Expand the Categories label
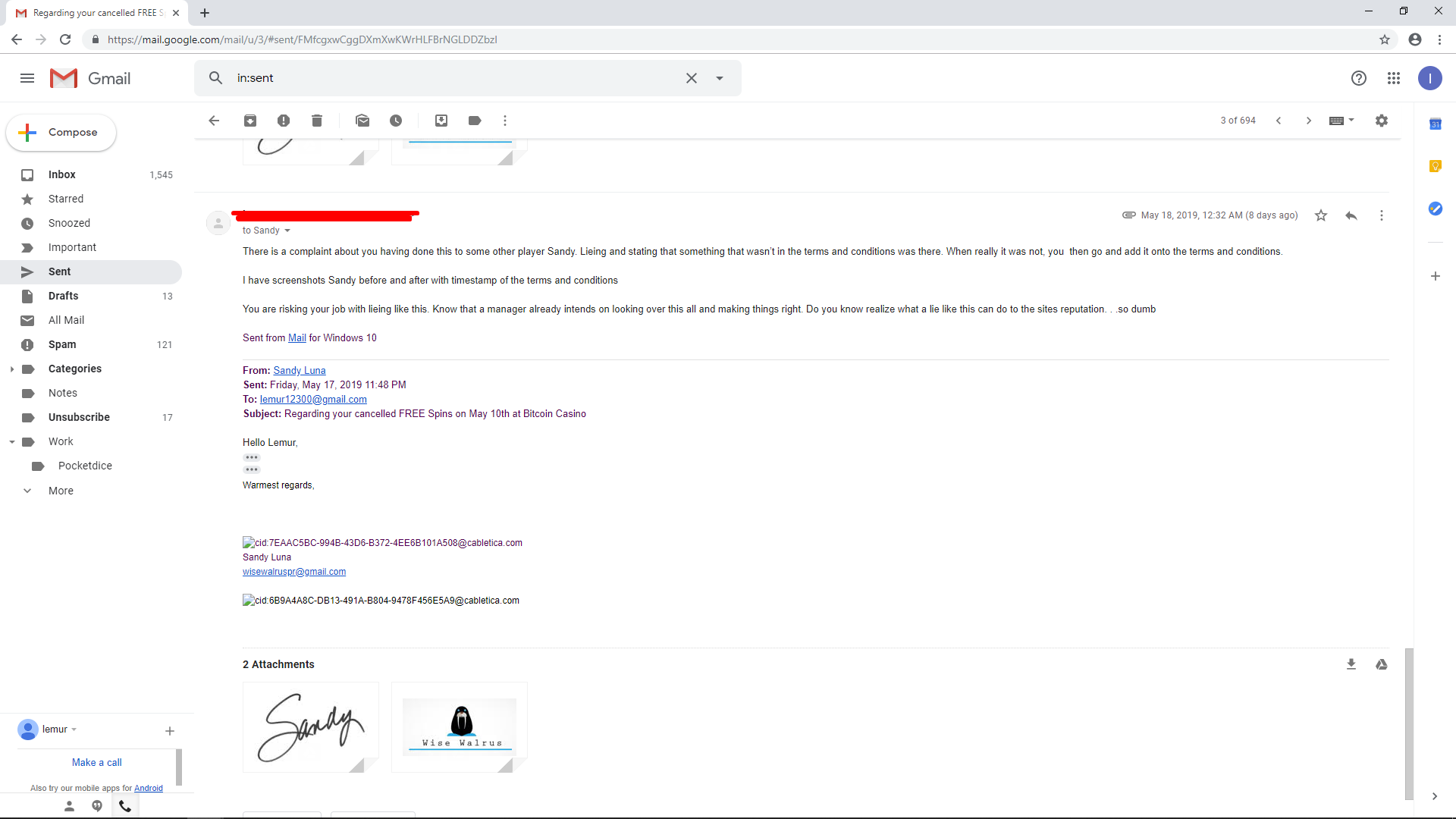This screenshot has width=1456, height=819. 11,369
